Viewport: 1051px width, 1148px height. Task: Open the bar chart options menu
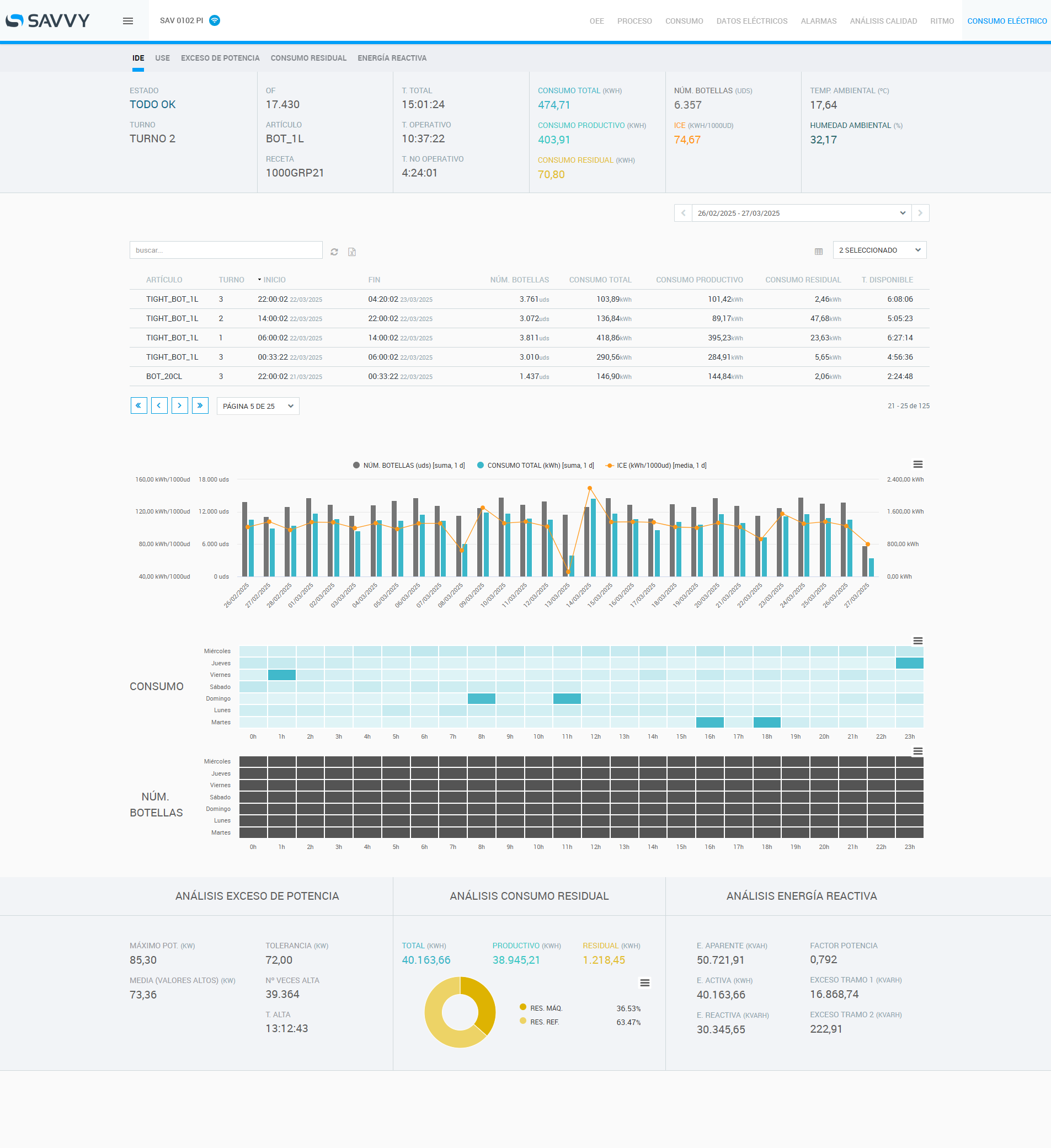917,464
